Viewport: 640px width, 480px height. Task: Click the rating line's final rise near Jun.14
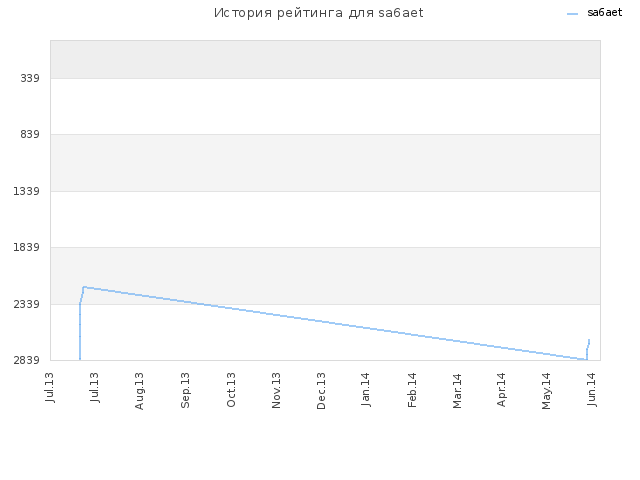click(588, 349)
